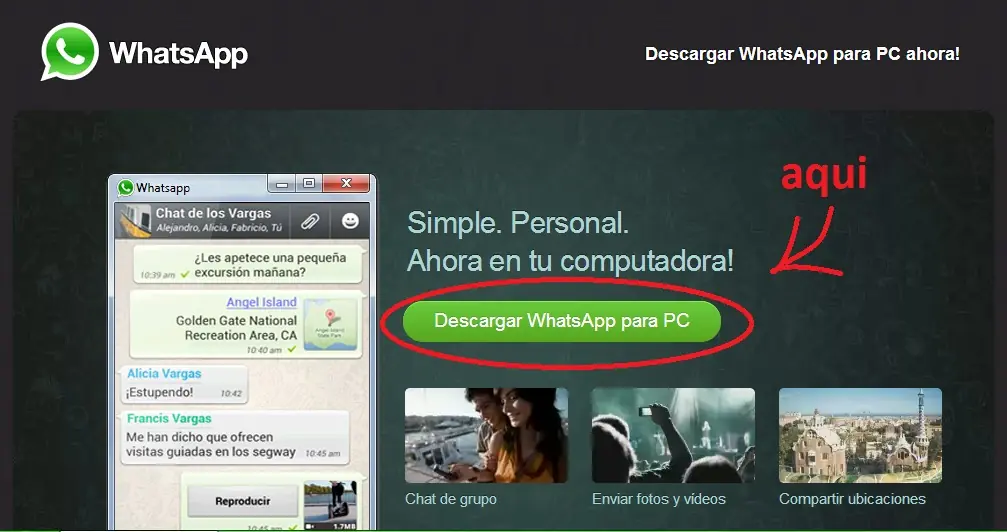Image resolution: width=1007 pixels, height=532 pixels.
Task: Click the WhatsApp logo in header
Action: click(x=69, y=51)
